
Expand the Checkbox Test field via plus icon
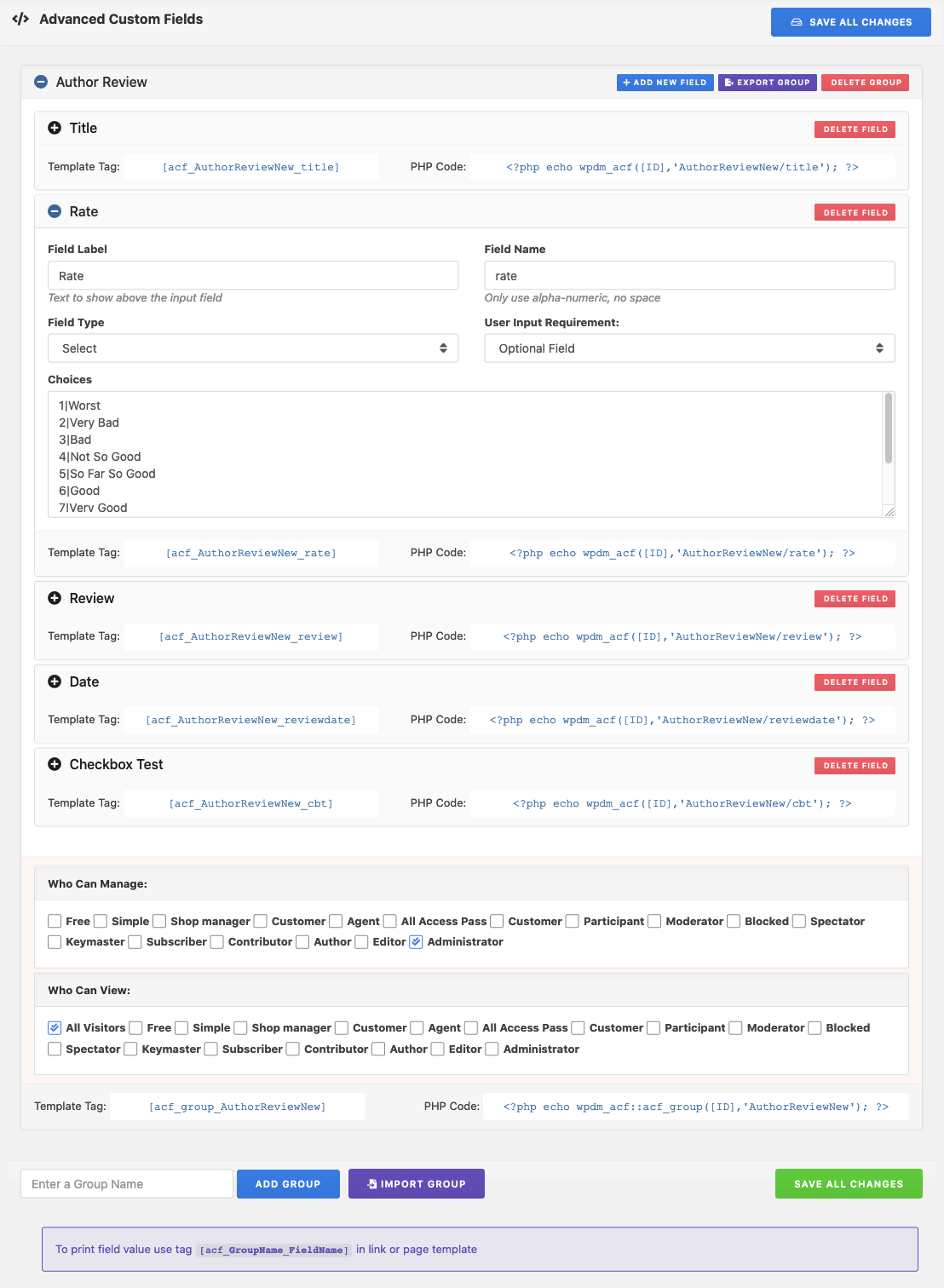click(x=55, y=764)
